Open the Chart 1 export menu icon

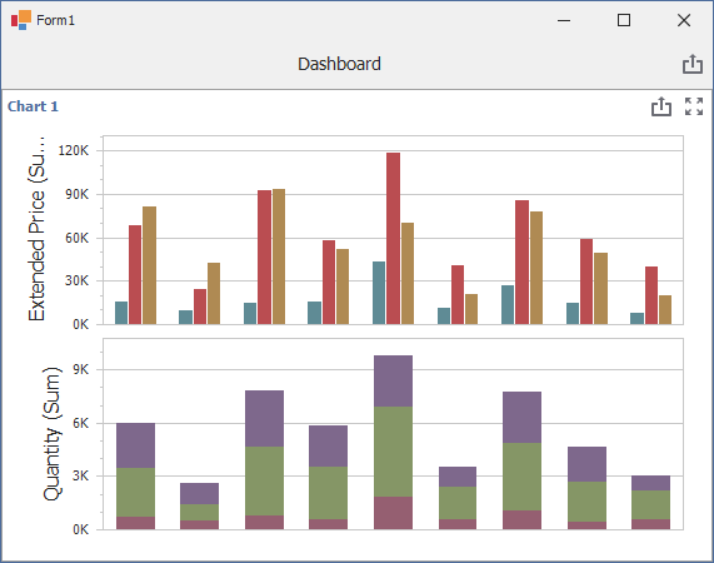[660, 107]
